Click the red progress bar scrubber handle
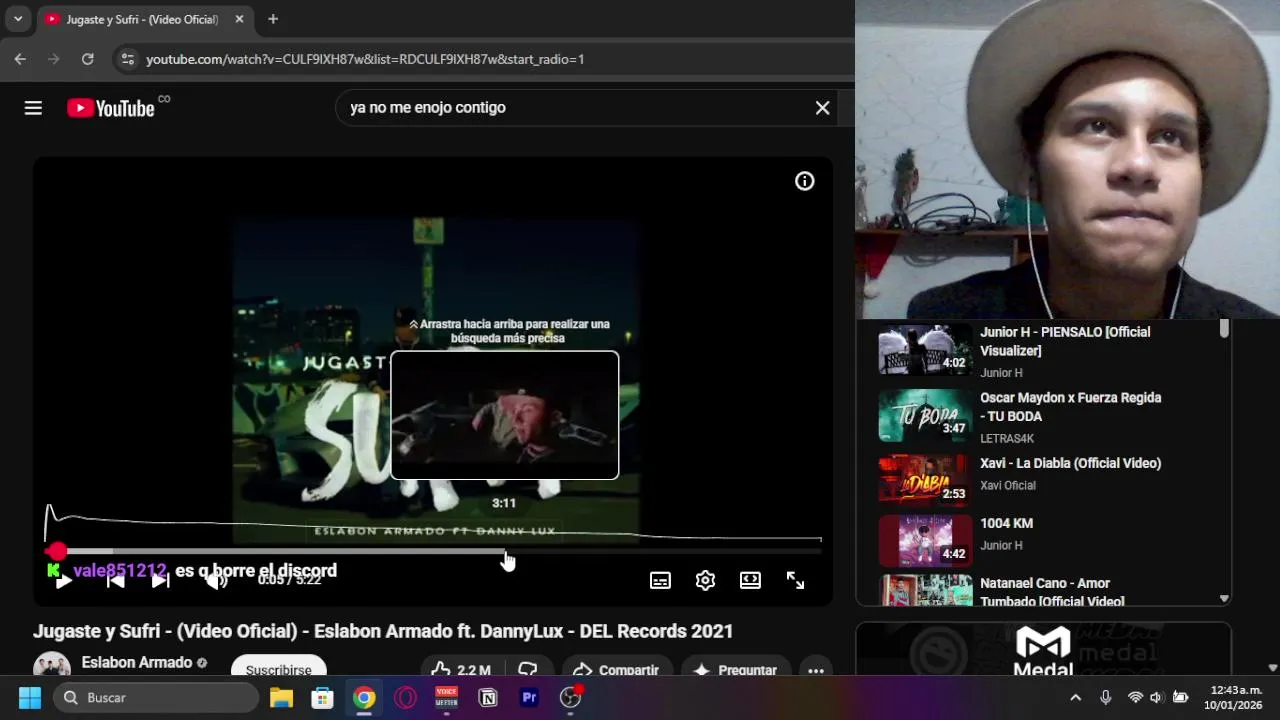The width and height of the screenshot is (1280, 720). click(57, 551)
